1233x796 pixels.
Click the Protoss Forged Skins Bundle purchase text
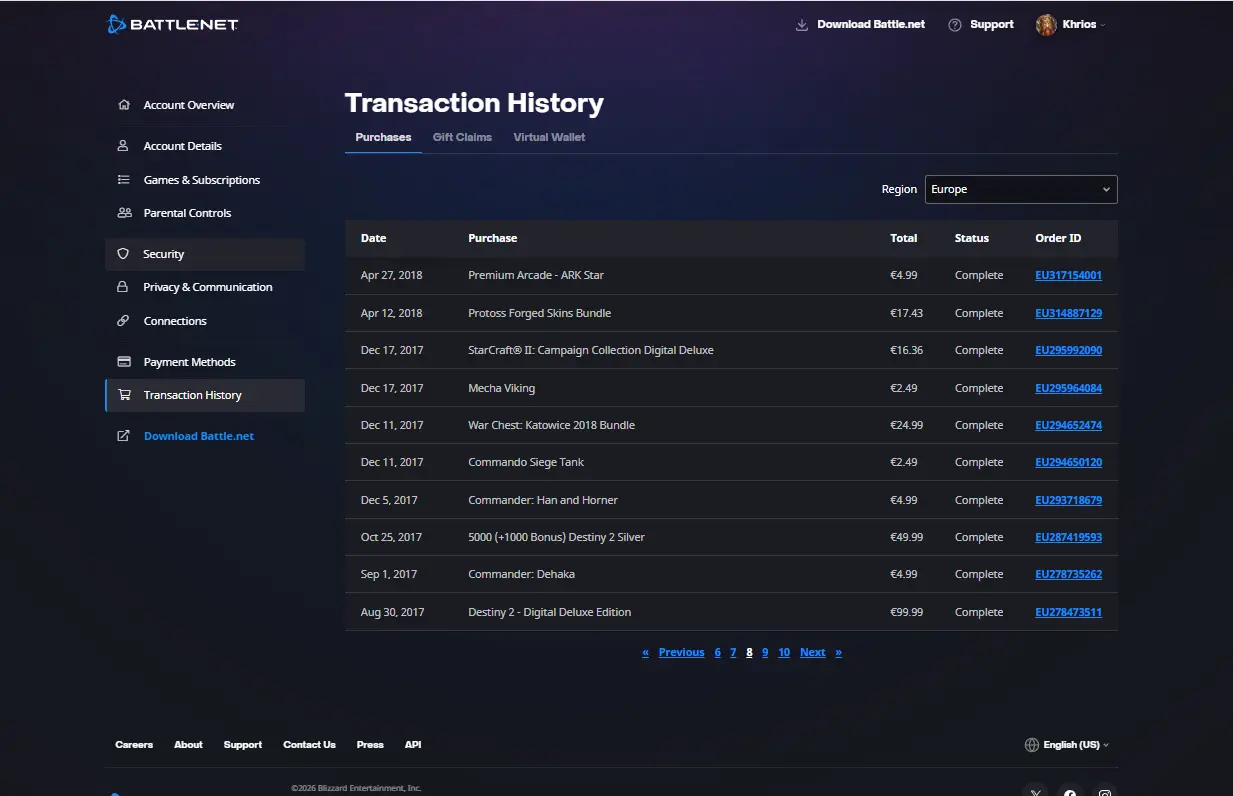pyautogui.click(x=539, y=313)
